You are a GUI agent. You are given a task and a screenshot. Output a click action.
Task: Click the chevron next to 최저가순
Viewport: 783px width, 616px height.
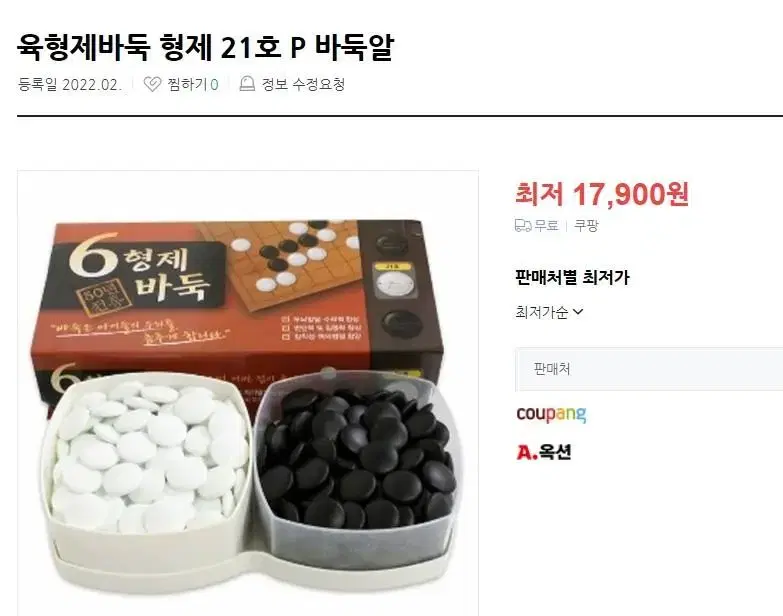click(x=578, y=312)
